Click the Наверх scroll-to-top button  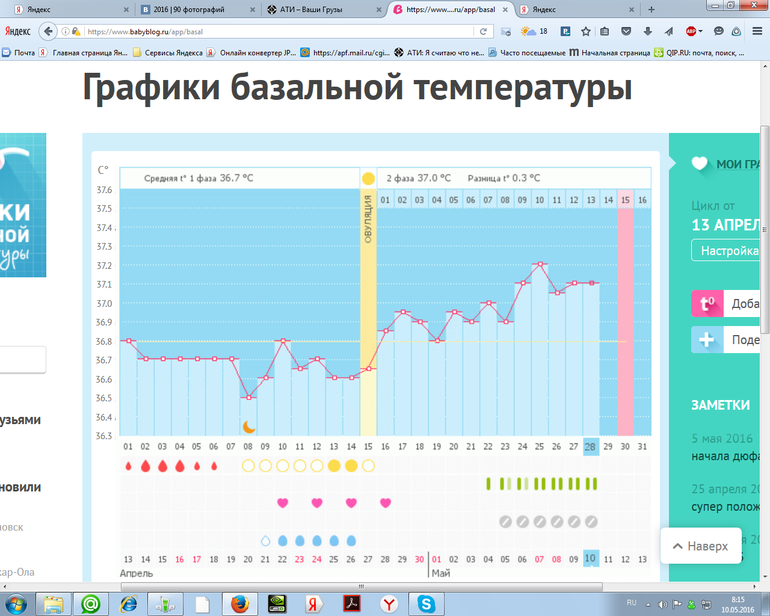tap(700, 546)
